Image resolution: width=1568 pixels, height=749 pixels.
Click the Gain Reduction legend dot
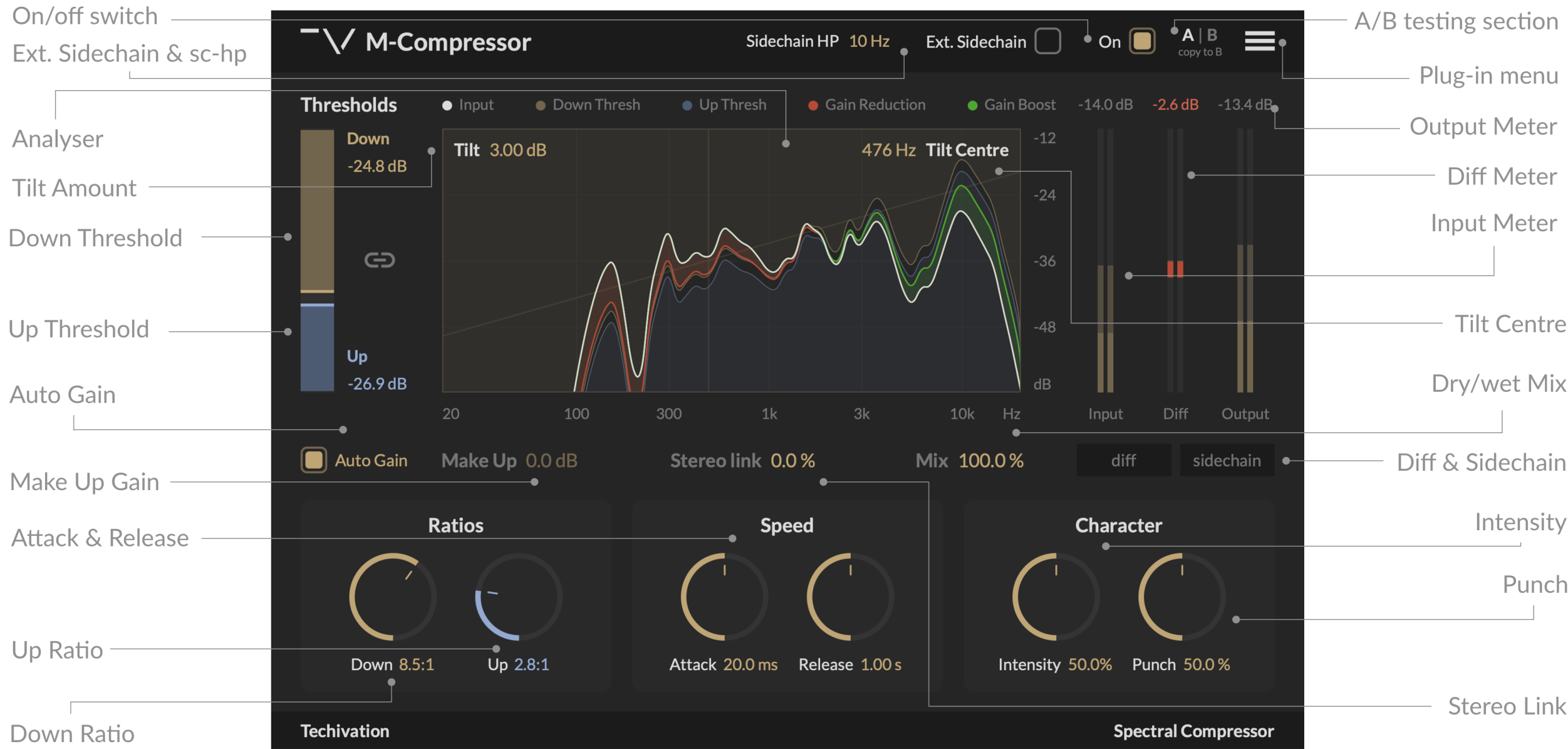click(x=813, y=105)
